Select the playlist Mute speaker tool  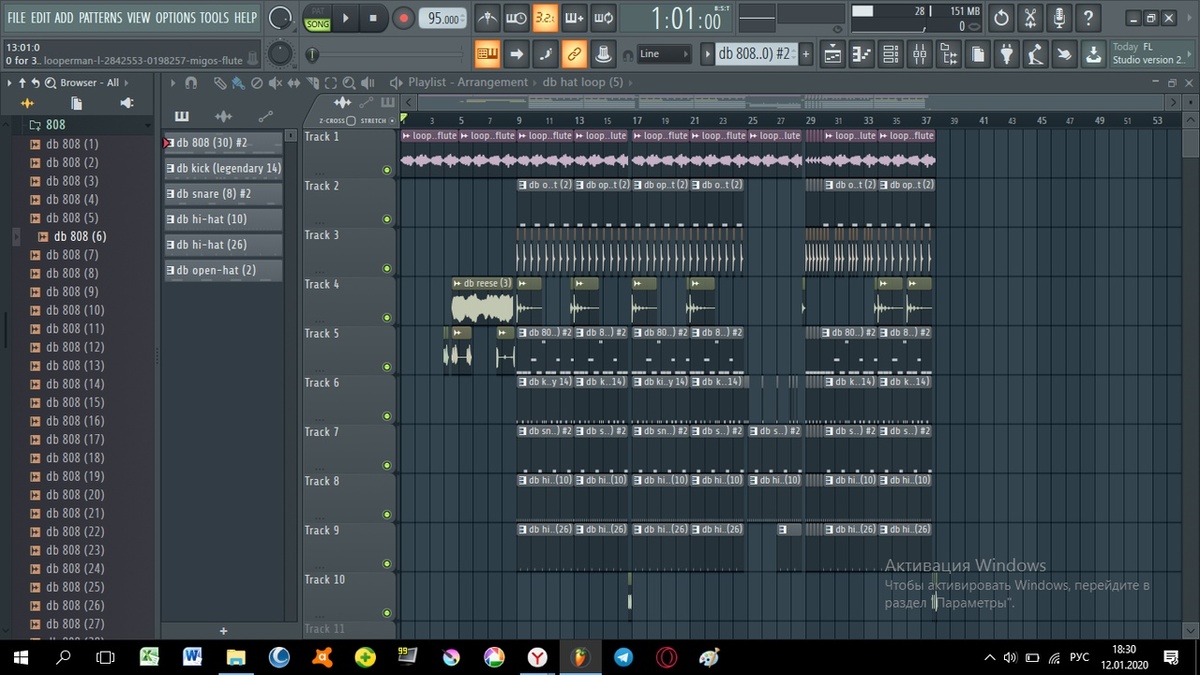[274, 83]
